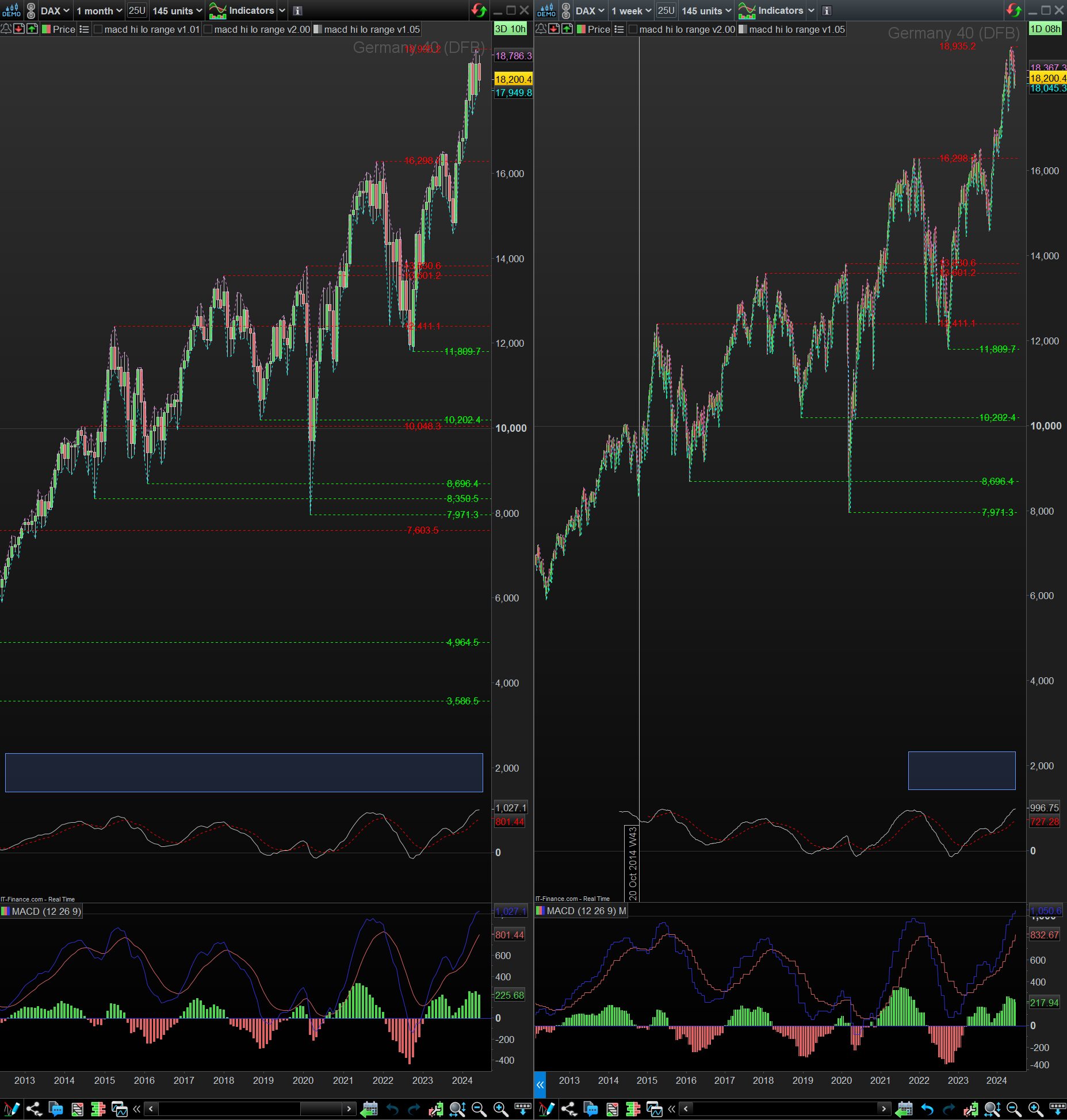Click red sell arrow in left chart
1067x1120 pixels.
[x=19, y=29]
